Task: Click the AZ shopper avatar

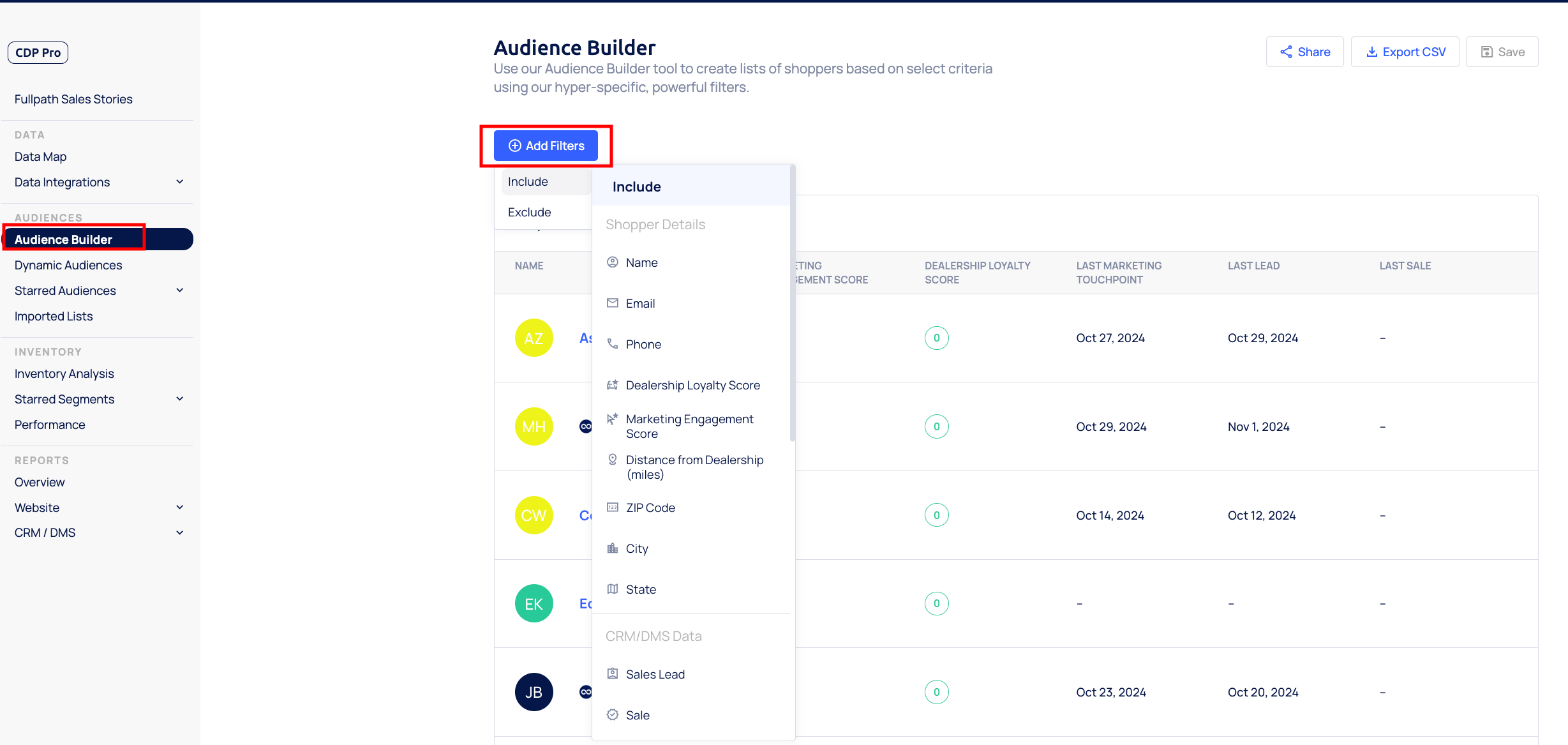Action: [x=534, y=338]
